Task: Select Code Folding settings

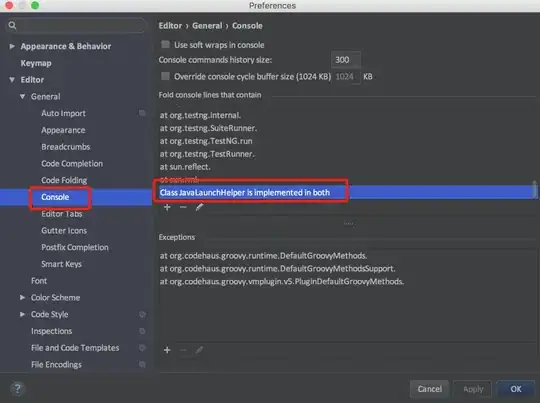Action: tap(64, 180)
